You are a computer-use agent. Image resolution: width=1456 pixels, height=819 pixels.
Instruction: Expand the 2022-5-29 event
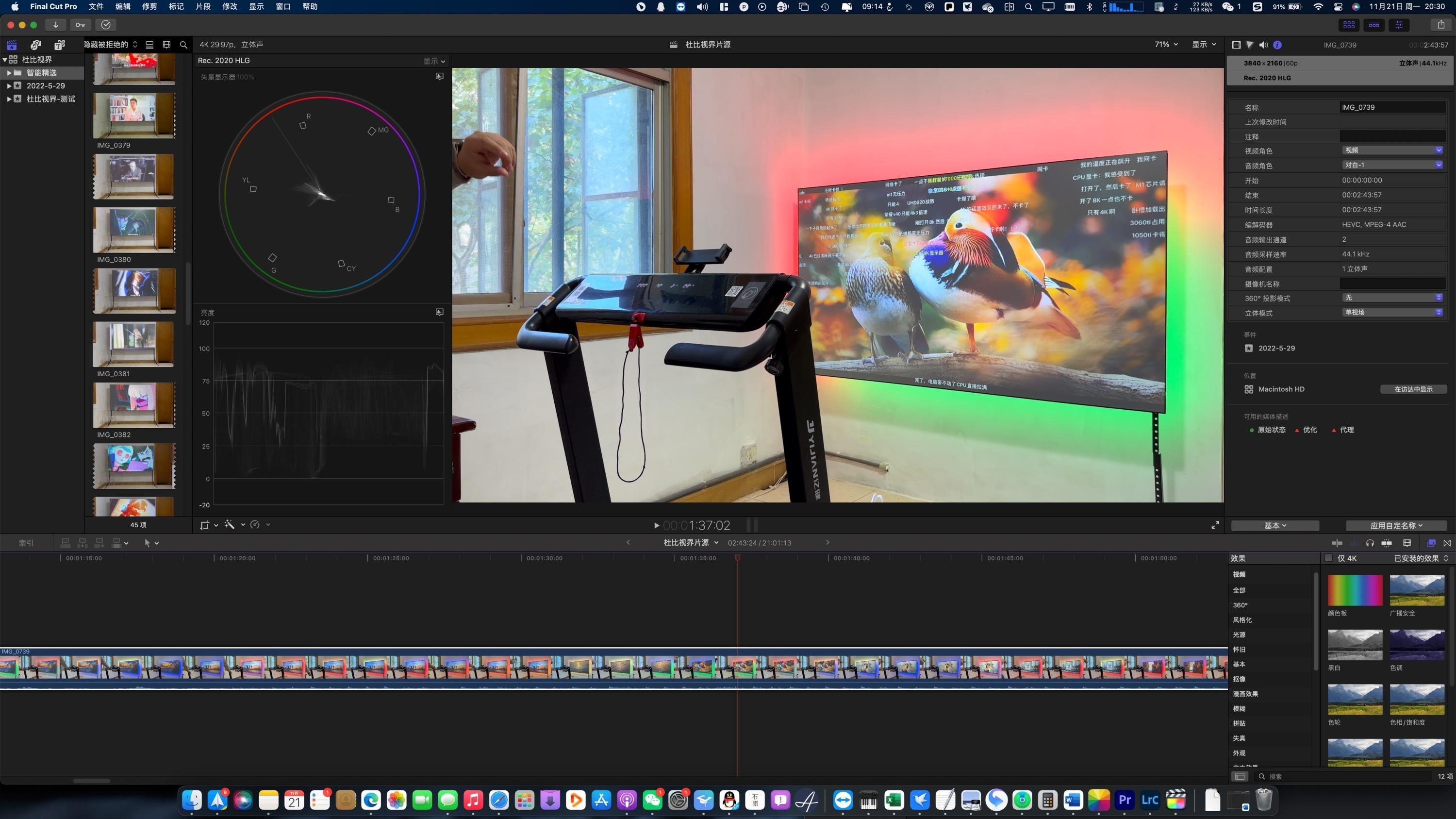click(x=8, y=86)
